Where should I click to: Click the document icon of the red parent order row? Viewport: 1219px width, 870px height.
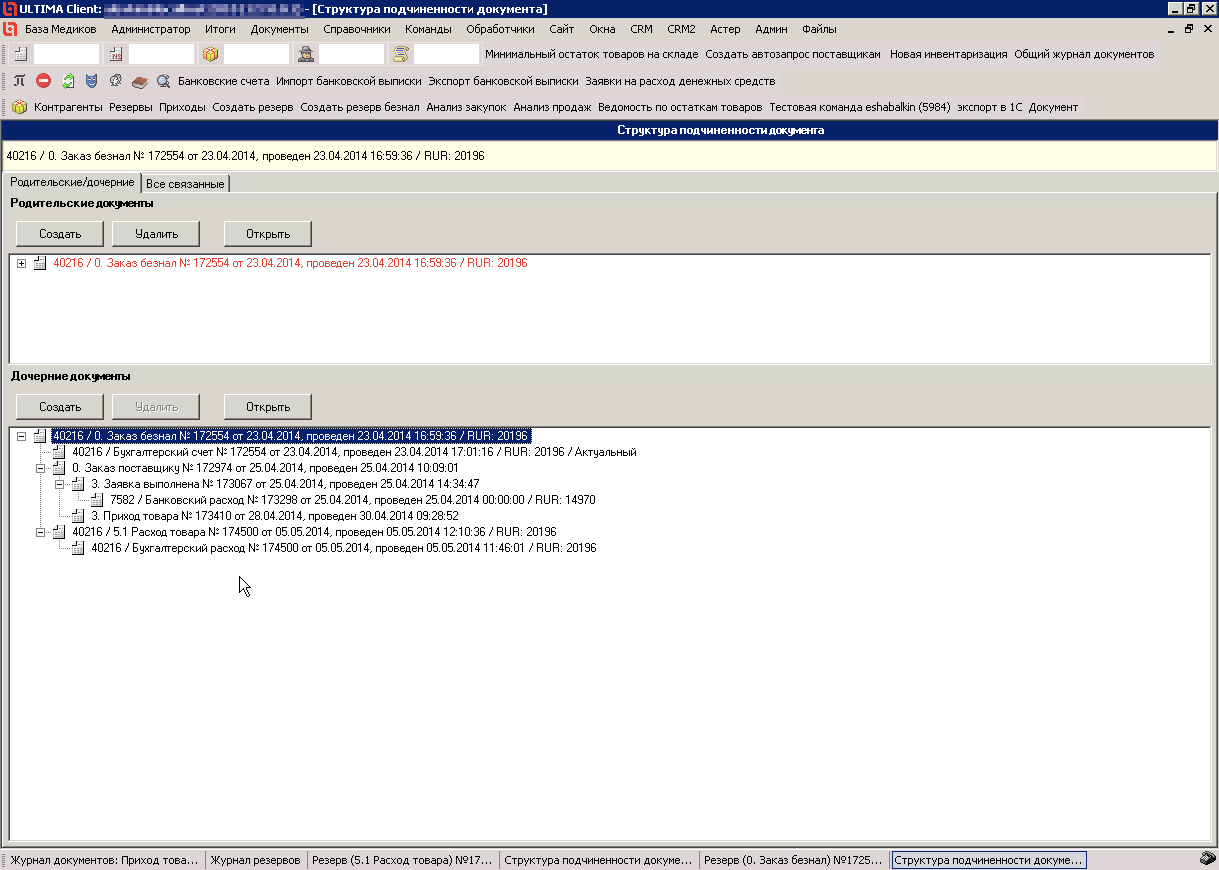[x=40, y=263]
